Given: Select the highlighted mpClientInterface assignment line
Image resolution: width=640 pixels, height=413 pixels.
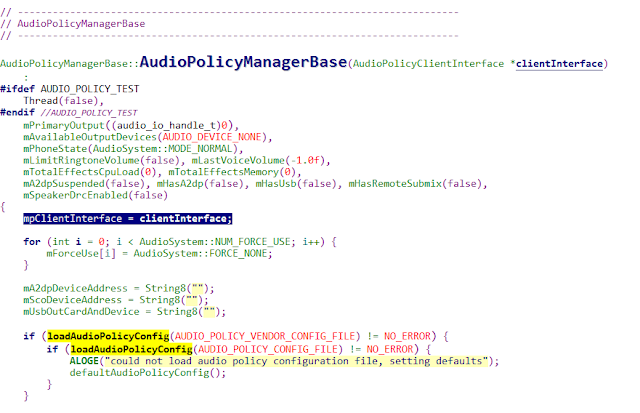Looking at the screenshot, I should [128, 219].
